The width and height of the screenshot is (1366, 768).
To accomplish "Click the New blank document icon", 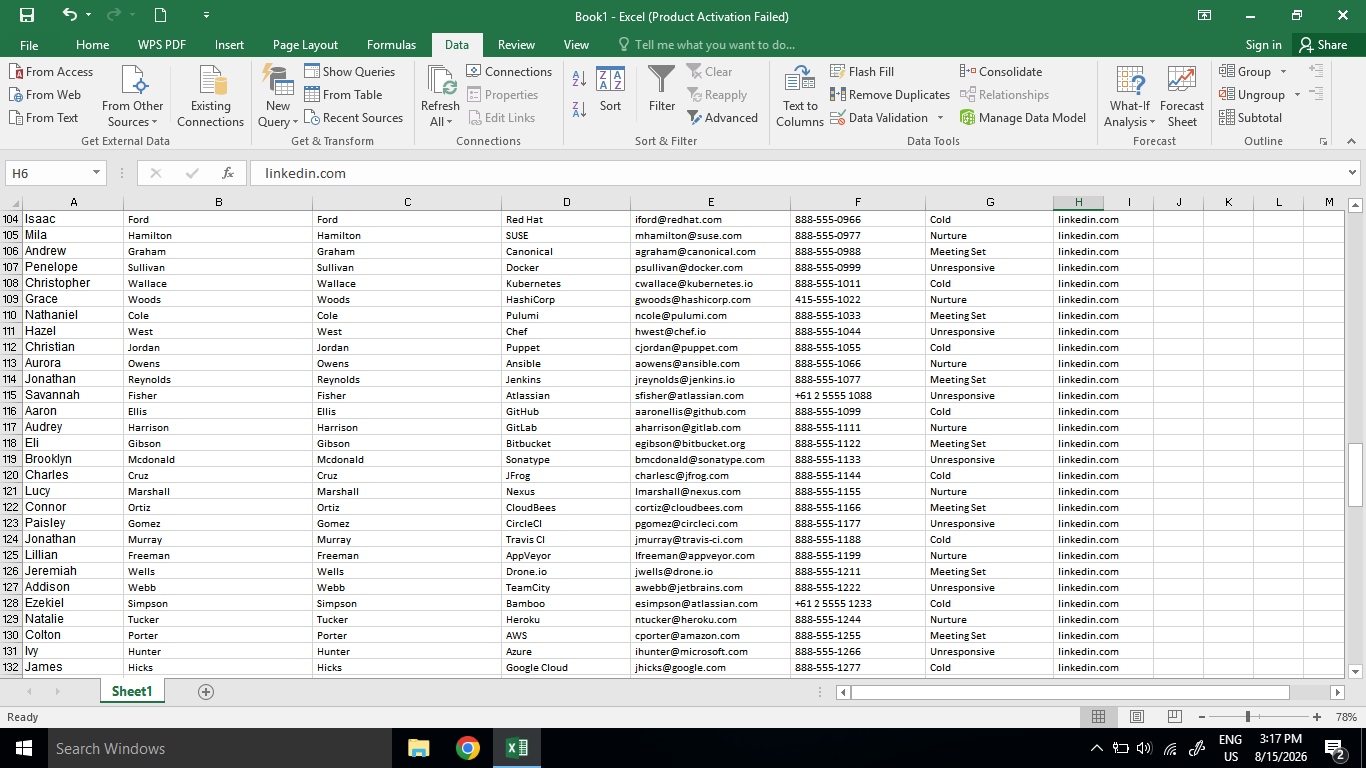I will click(160, 16).
